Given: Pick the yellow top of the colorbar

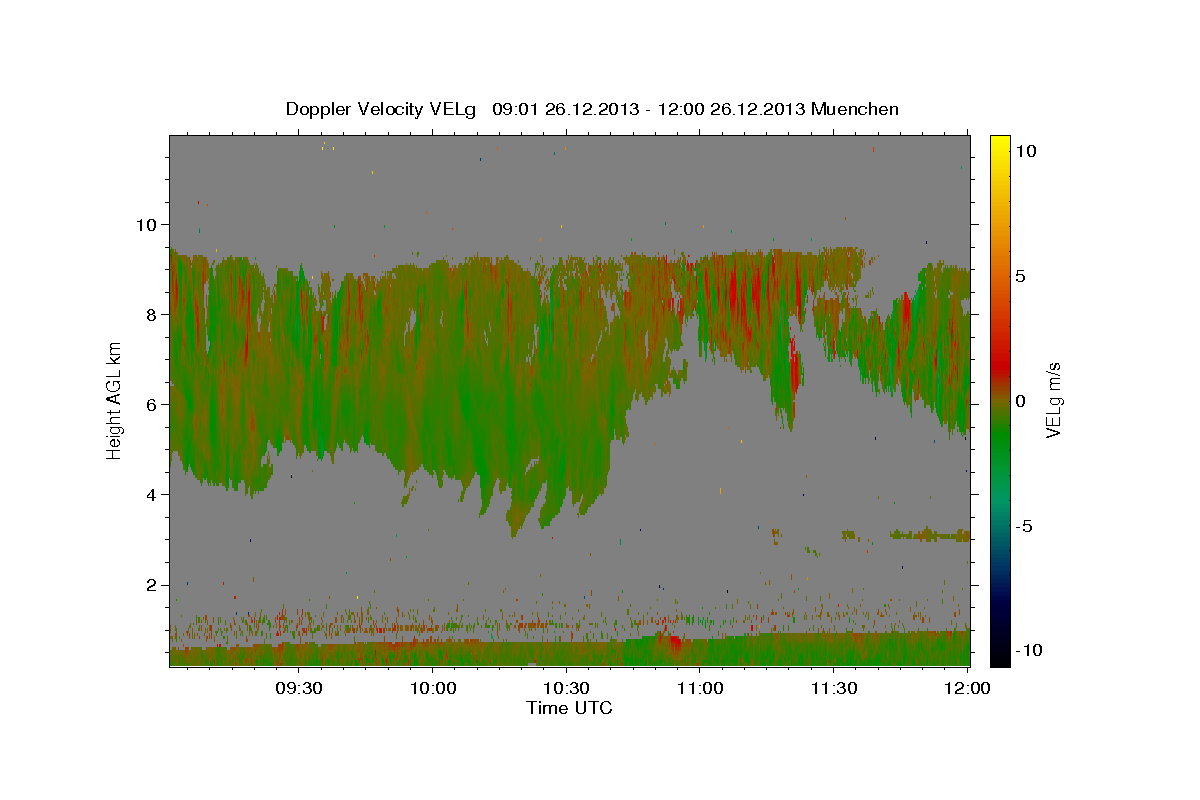Looking at the screenshot, I should (x=999, y=143).
